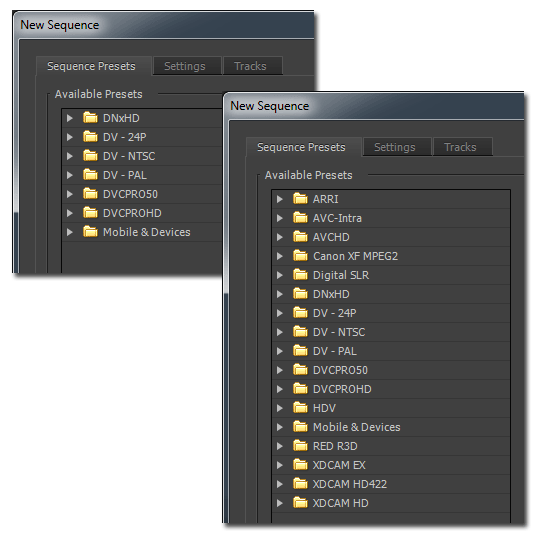Expand Mobile & Devices arrow in the front window

[280, 427]
